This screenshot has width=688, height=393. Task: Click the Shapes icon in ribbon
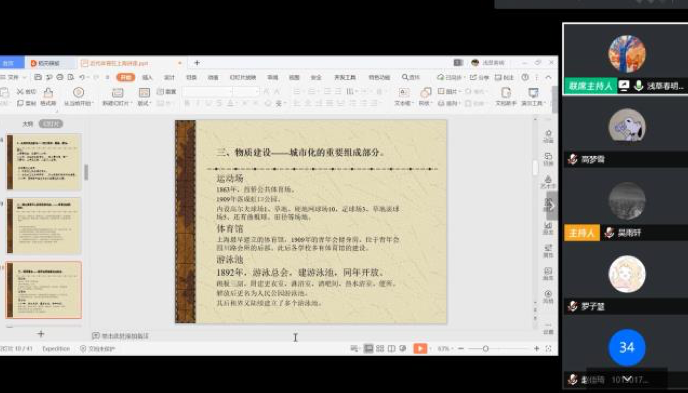pyautogui.click(x=425, y=93)
